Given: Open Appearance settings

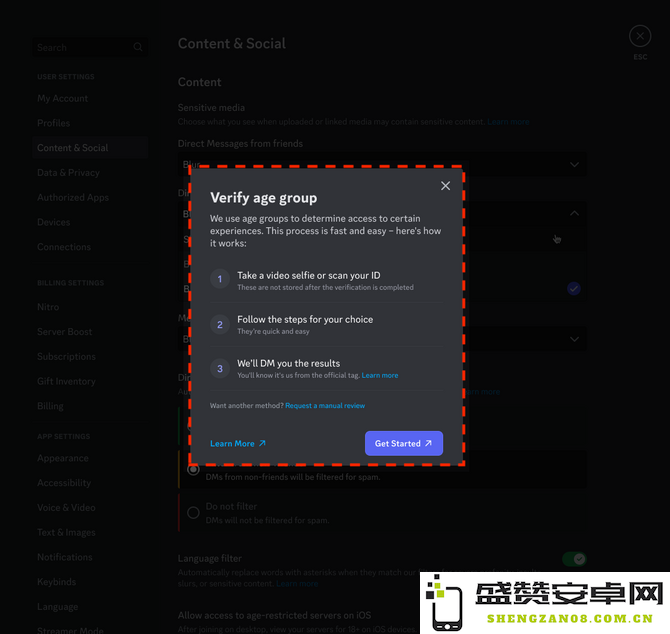Looking at the screenshot, I should pyautogui.click(x=63, y=458).
